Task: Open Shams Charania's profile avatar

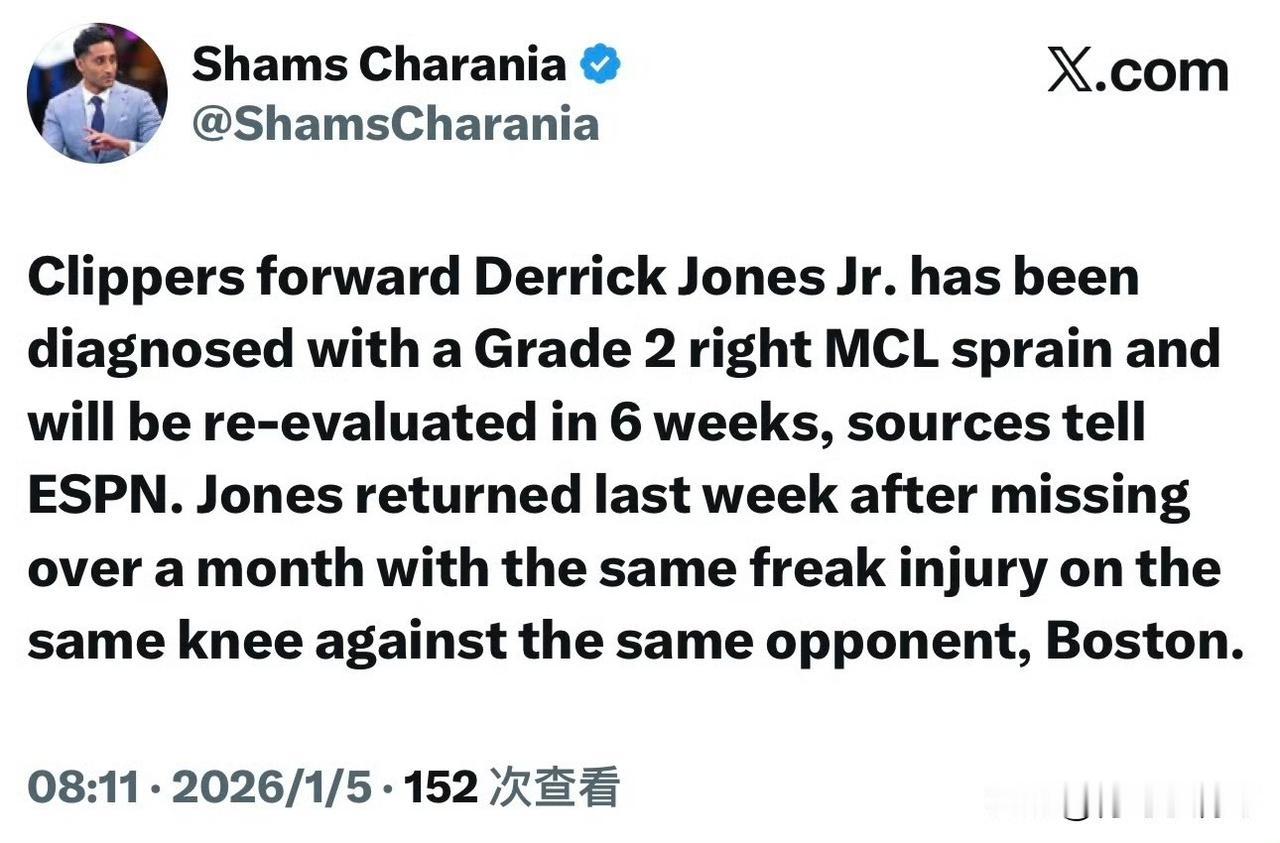Action: click(97, 91)
